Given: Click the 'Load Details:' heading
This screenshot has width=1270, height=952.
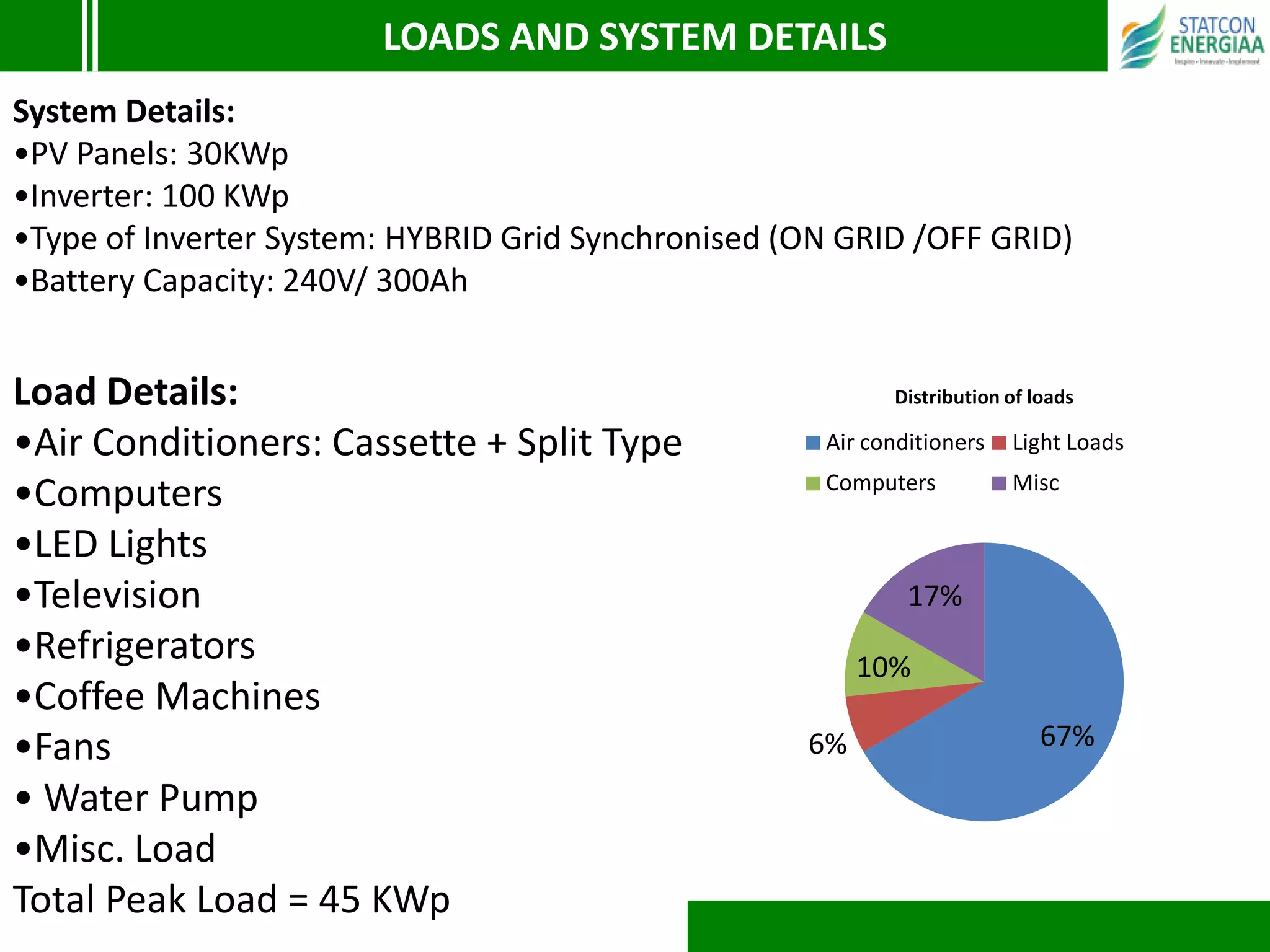Looking at the screenshot, I should coord(126,392).
